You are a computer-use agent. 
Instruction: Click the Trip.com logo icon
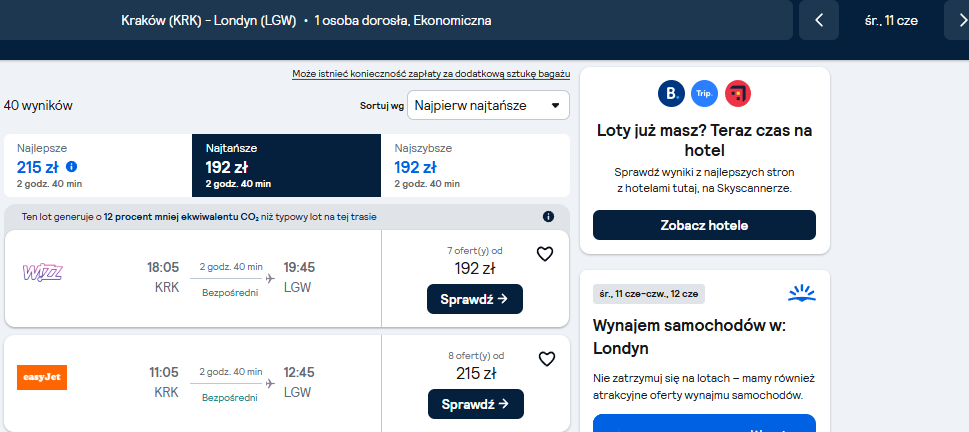705,94
